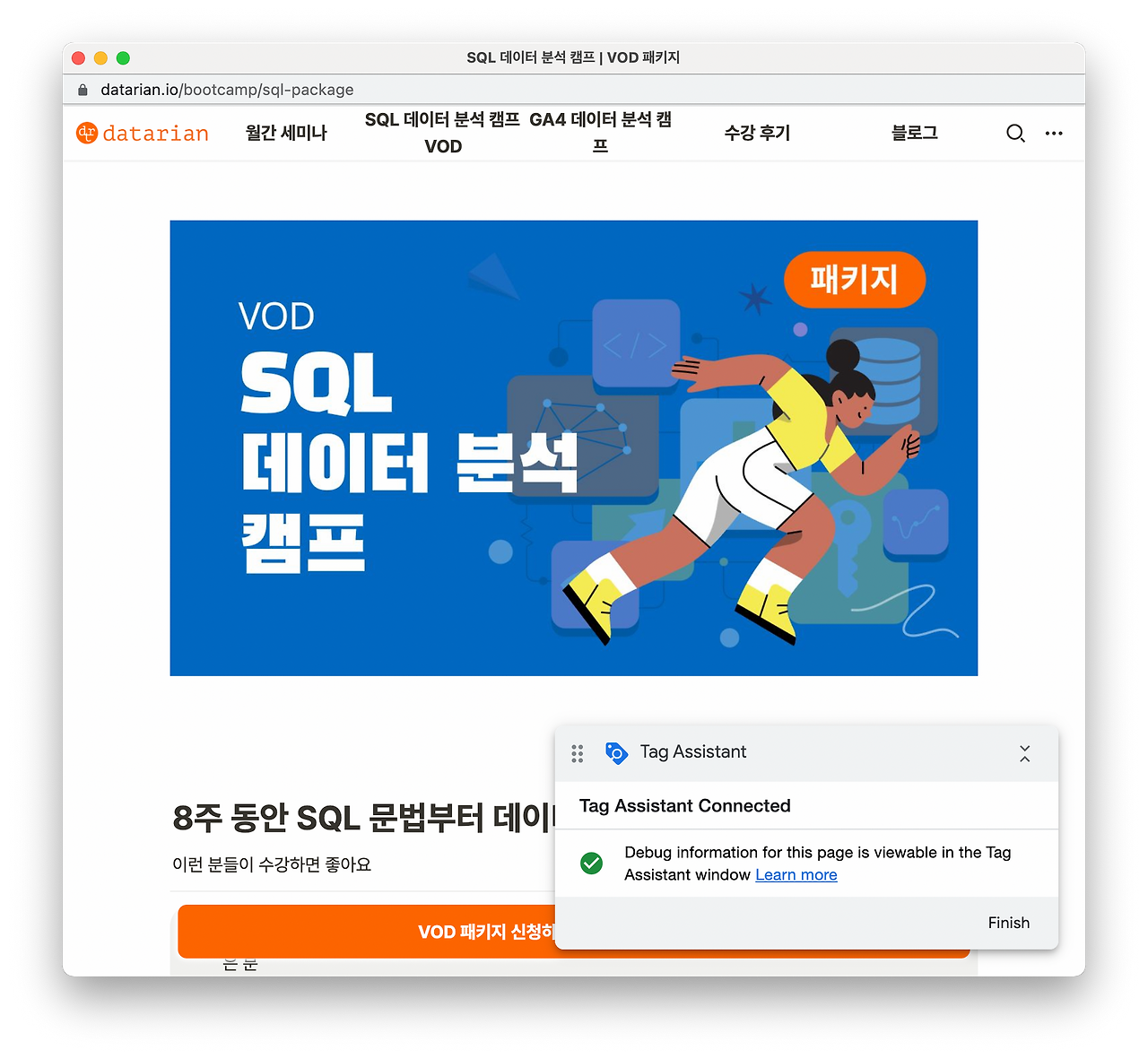Screen dimensions: 1148x1059
Task: Click the lock icon in address bar
Action: 83,90
